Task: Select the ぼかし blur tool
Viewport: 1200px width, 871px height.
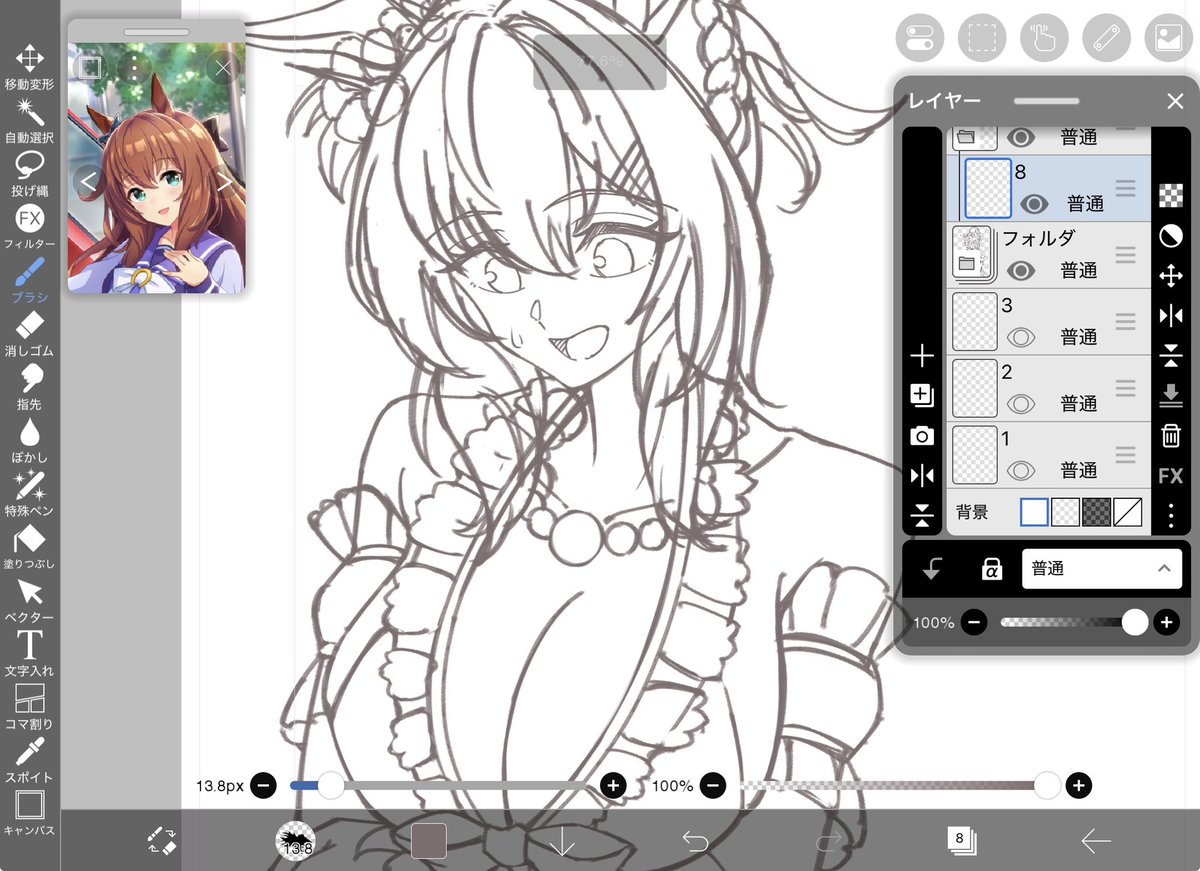Action: 29,439
